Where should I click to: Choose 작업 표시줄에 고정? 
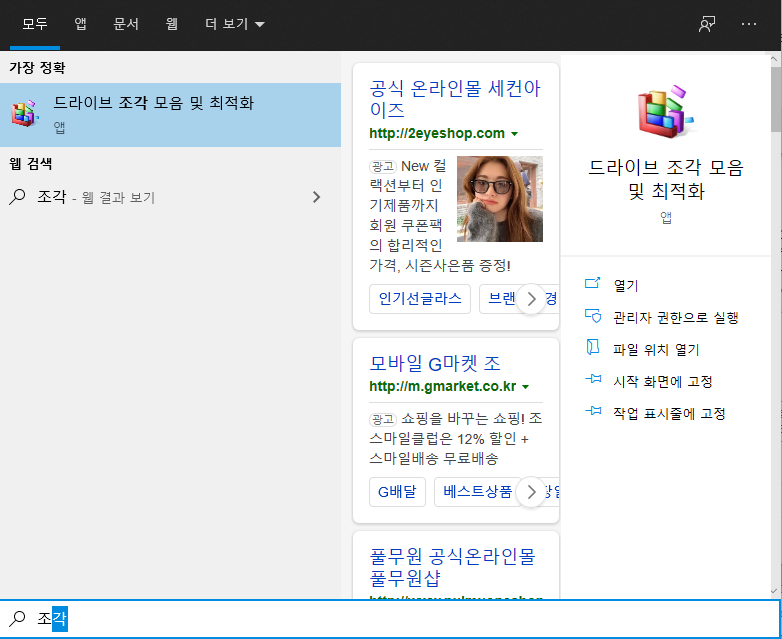point(669,414)
